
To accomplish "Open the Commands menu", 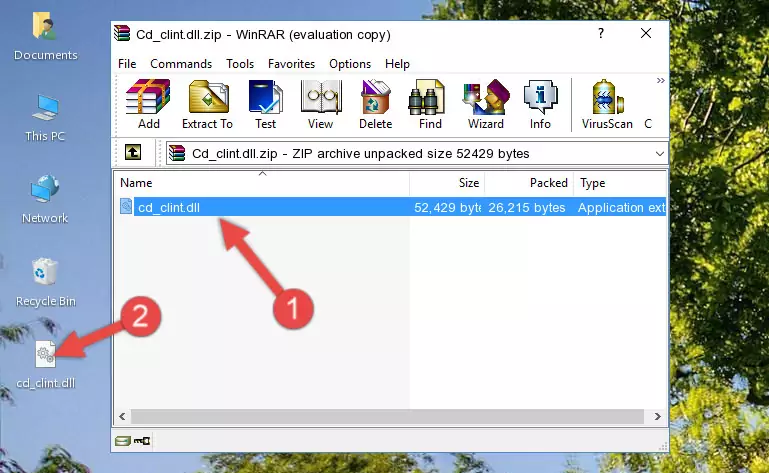I will point(181,64).
